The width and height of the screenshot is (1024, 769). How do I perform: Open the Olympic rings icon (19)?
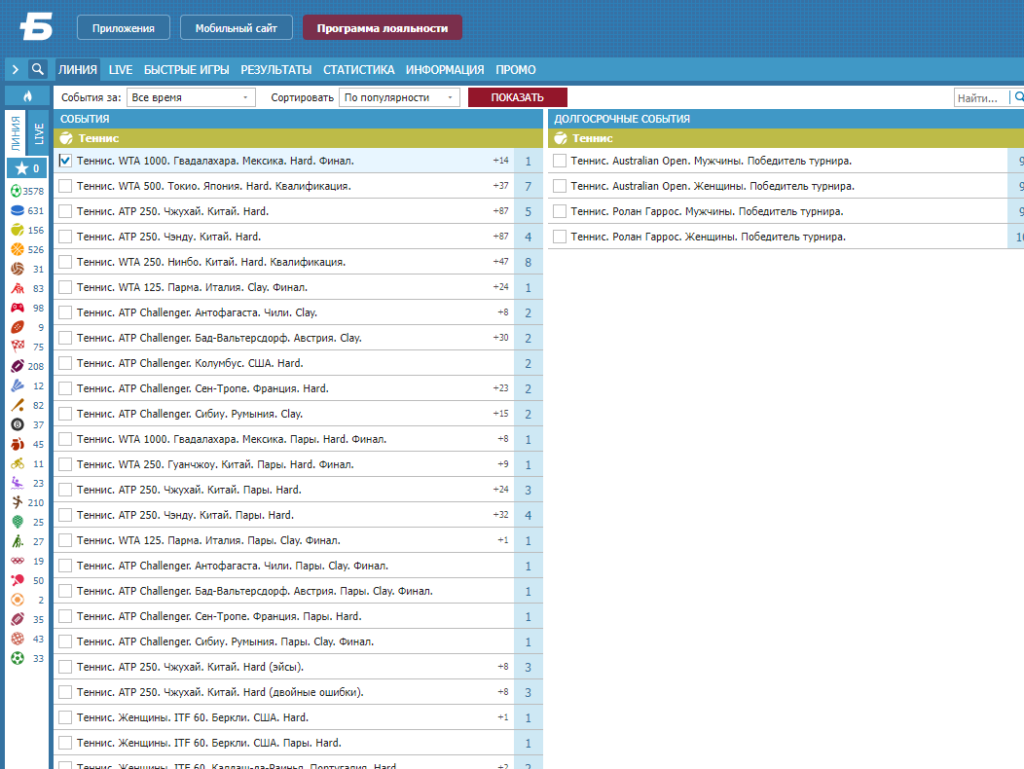point(17,561)
